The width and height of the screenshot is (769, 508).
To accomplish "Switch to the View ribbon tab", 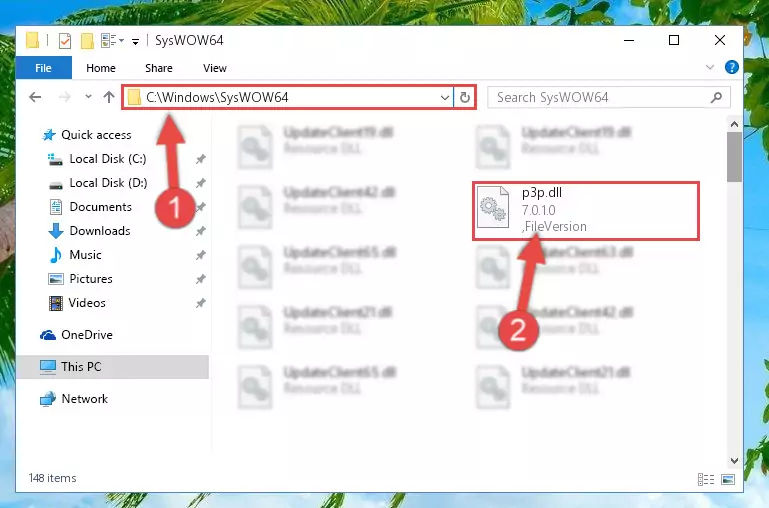I will (215, 68).
